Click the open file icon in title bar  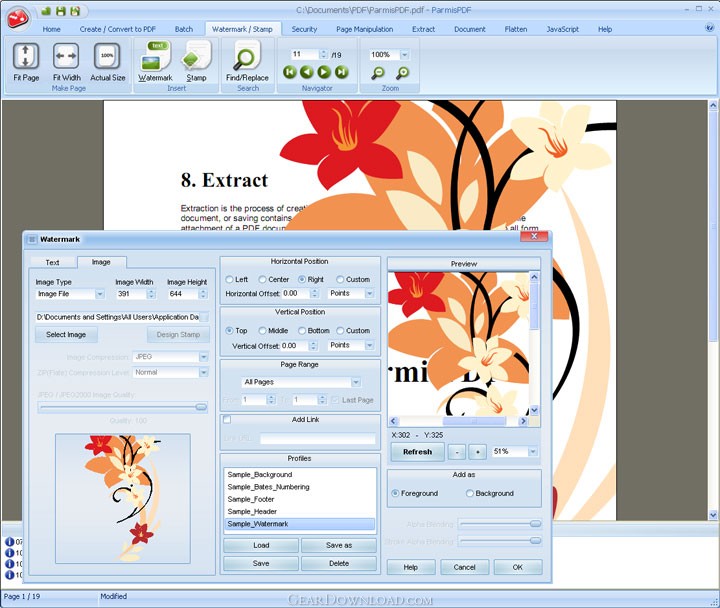pos(46,10)
